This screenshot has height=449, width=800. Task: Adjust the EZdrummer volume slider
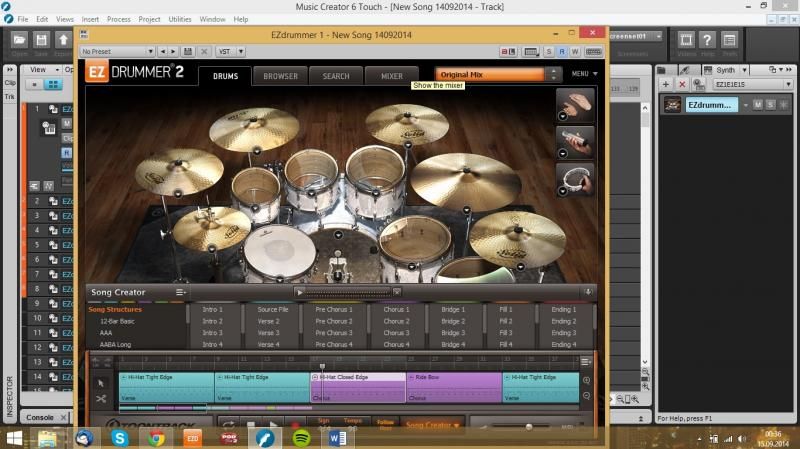tap(529, 426)
